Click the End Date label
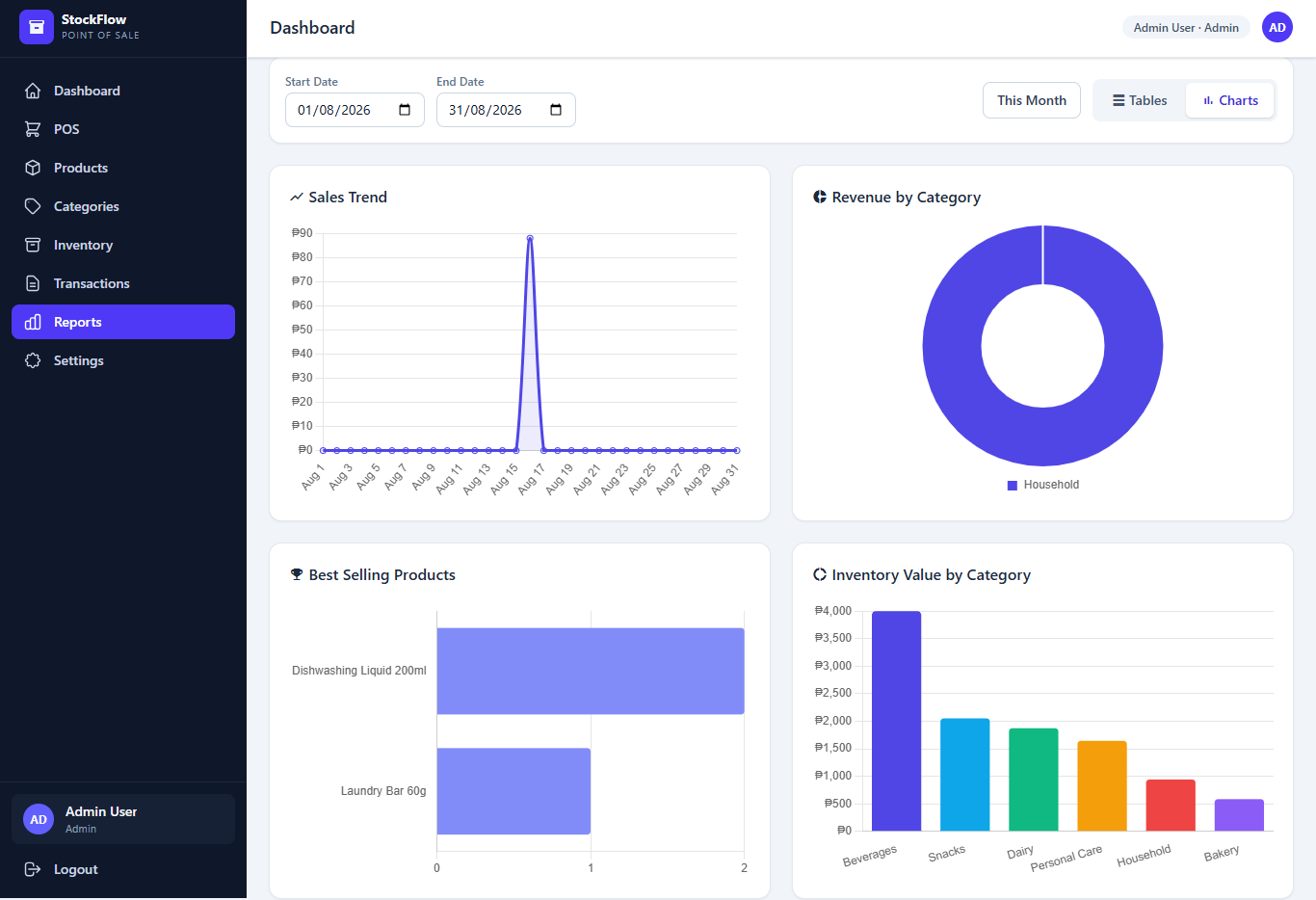Image resolution: width=1316 pixels, height=900 pixels. [x=461, y=82]
